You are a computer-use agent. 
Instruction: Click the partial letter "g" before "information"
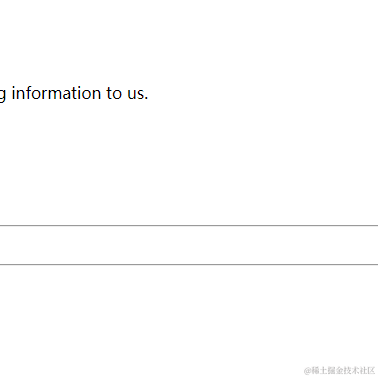point(3,96)
